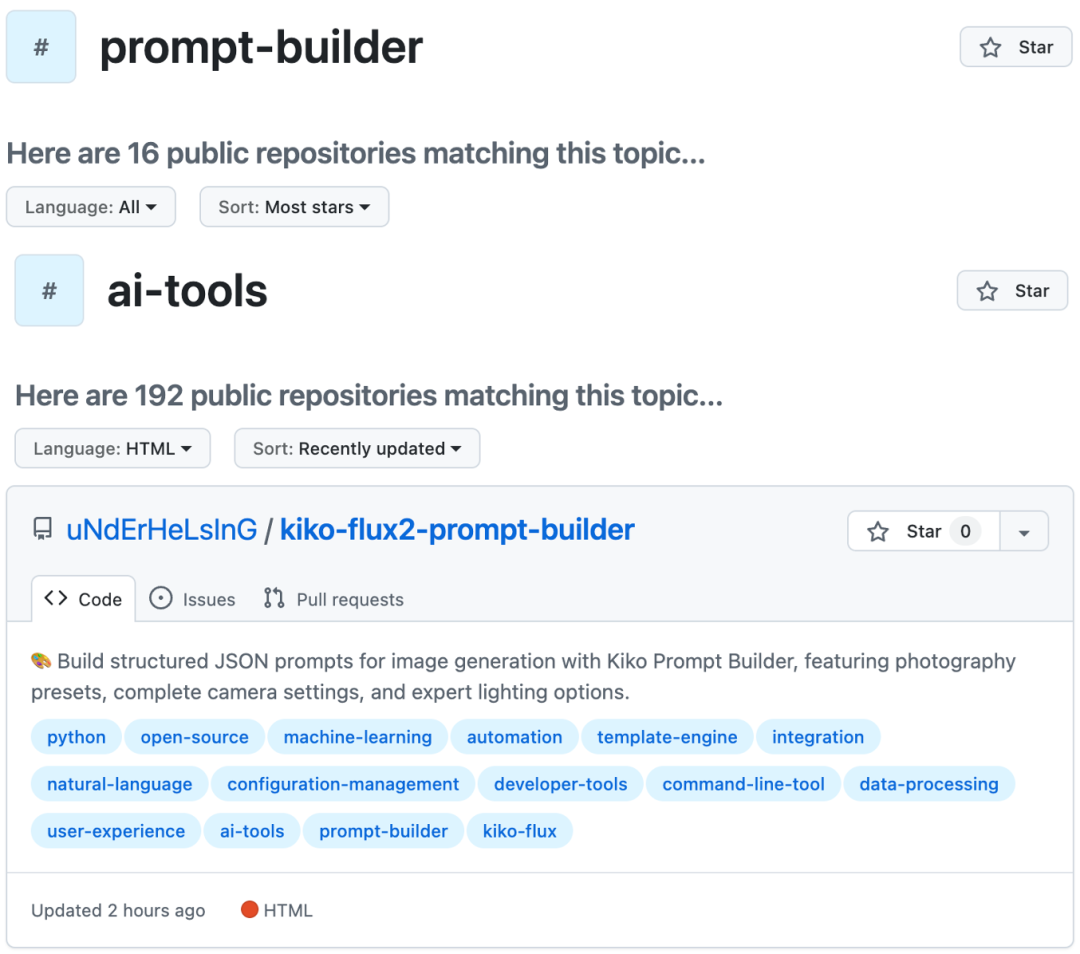
Task: Click the repository book icon
Action: (42, 529)
